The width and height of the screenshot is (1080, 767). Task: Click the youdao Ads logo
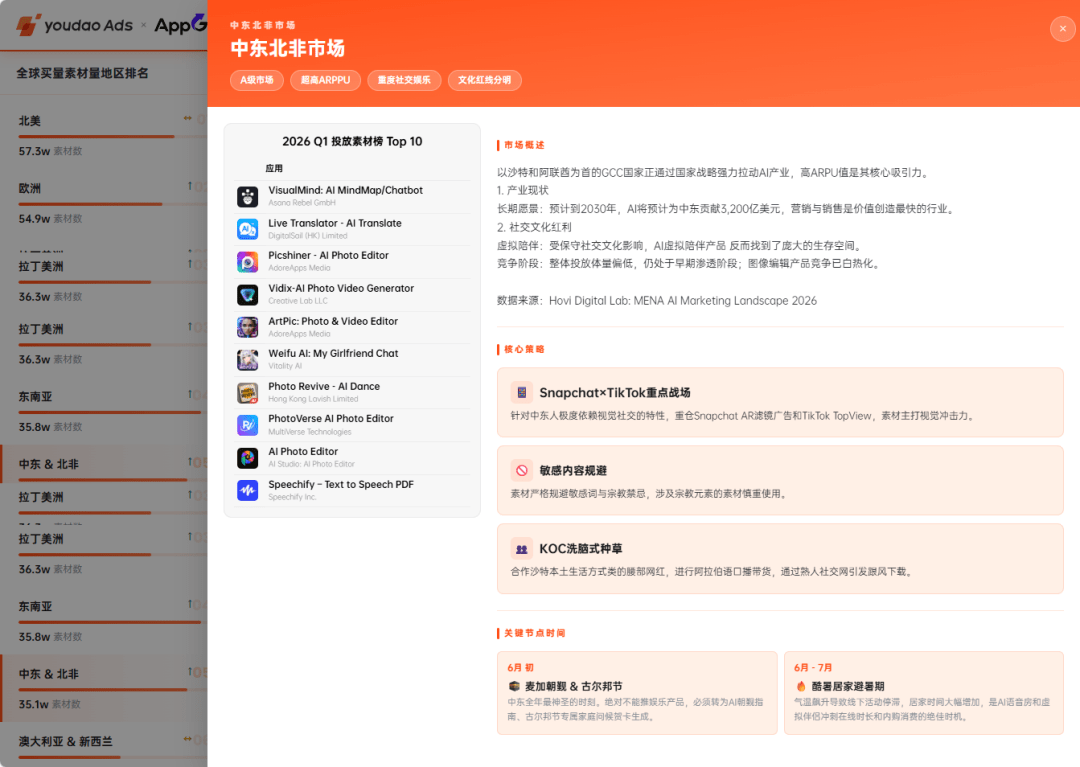tap(74, 25)
